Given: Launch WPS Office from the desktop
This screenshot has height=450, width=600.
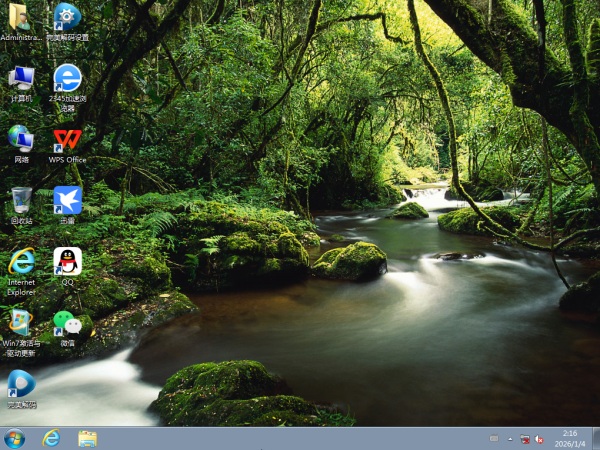Looking at the screenshot, I should pos(67,139).
